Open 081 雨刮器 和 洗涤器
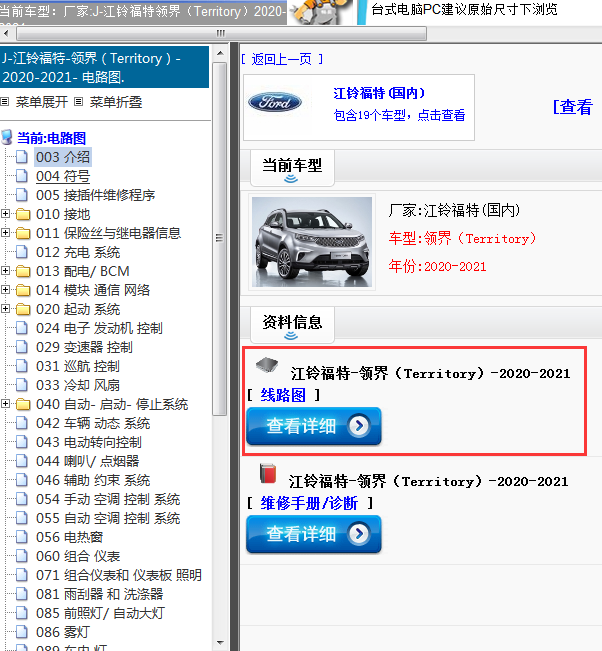The height and width of the screenshot is (651, 602). 100,595
